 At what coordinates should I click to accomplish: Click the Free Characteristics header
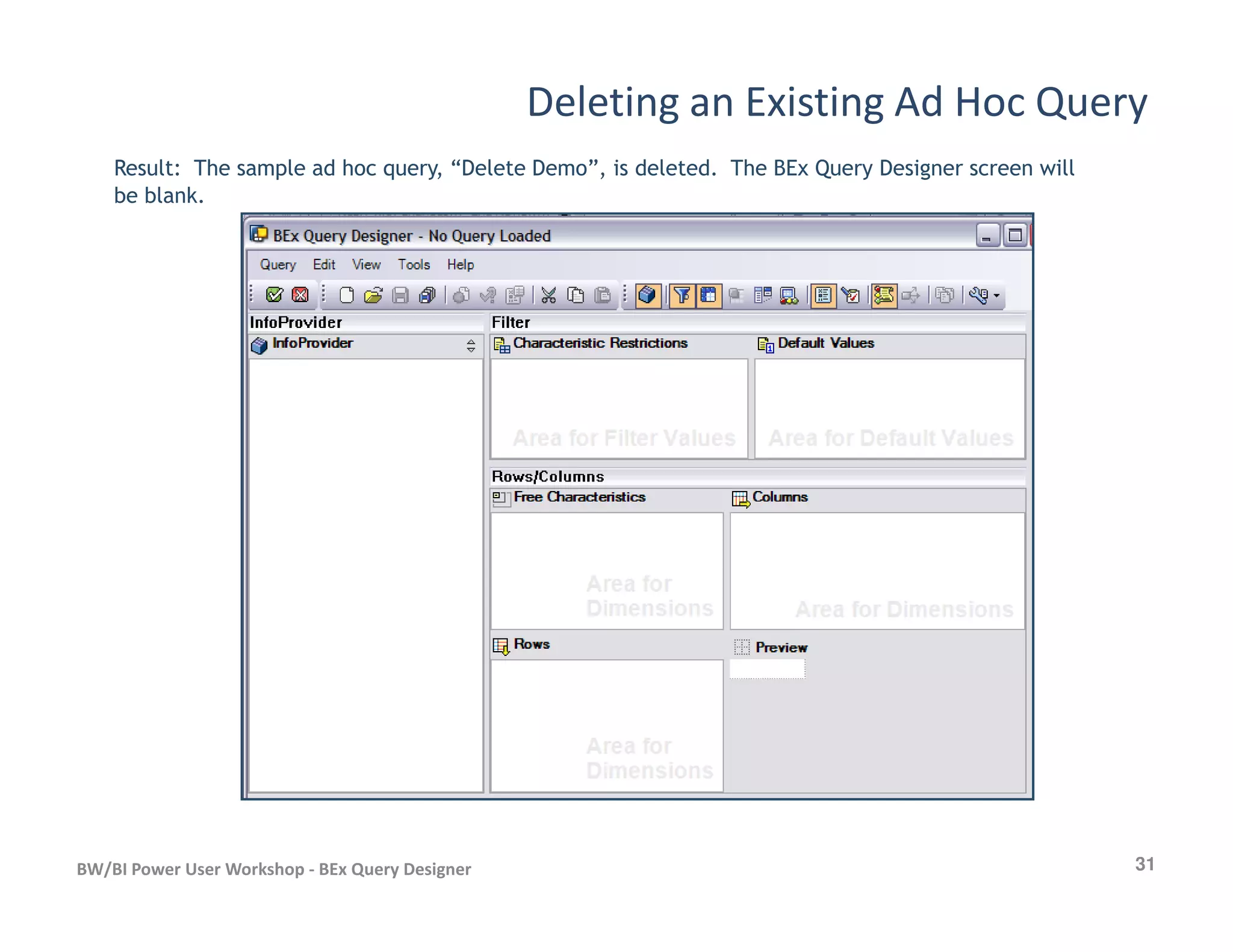(x=579, y=497)
